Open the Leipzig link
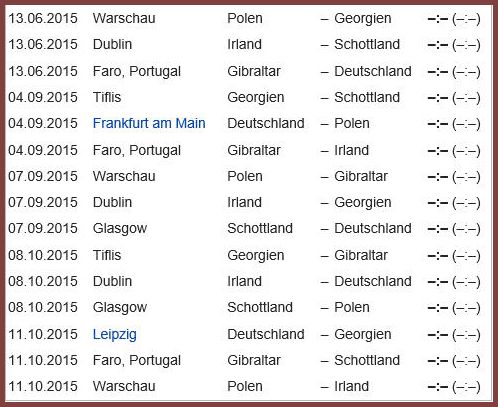The image size is (498, 407). (115, 335)
